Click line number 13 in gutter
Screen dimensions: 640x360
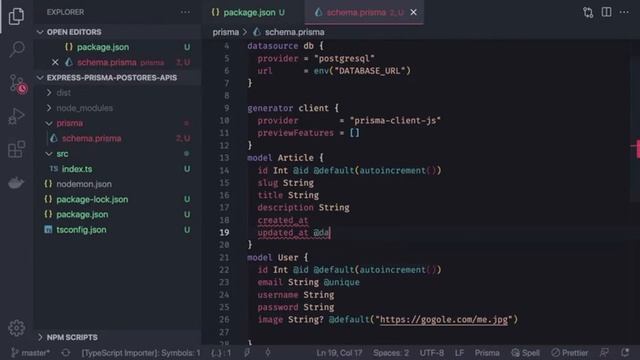point(224,158)
